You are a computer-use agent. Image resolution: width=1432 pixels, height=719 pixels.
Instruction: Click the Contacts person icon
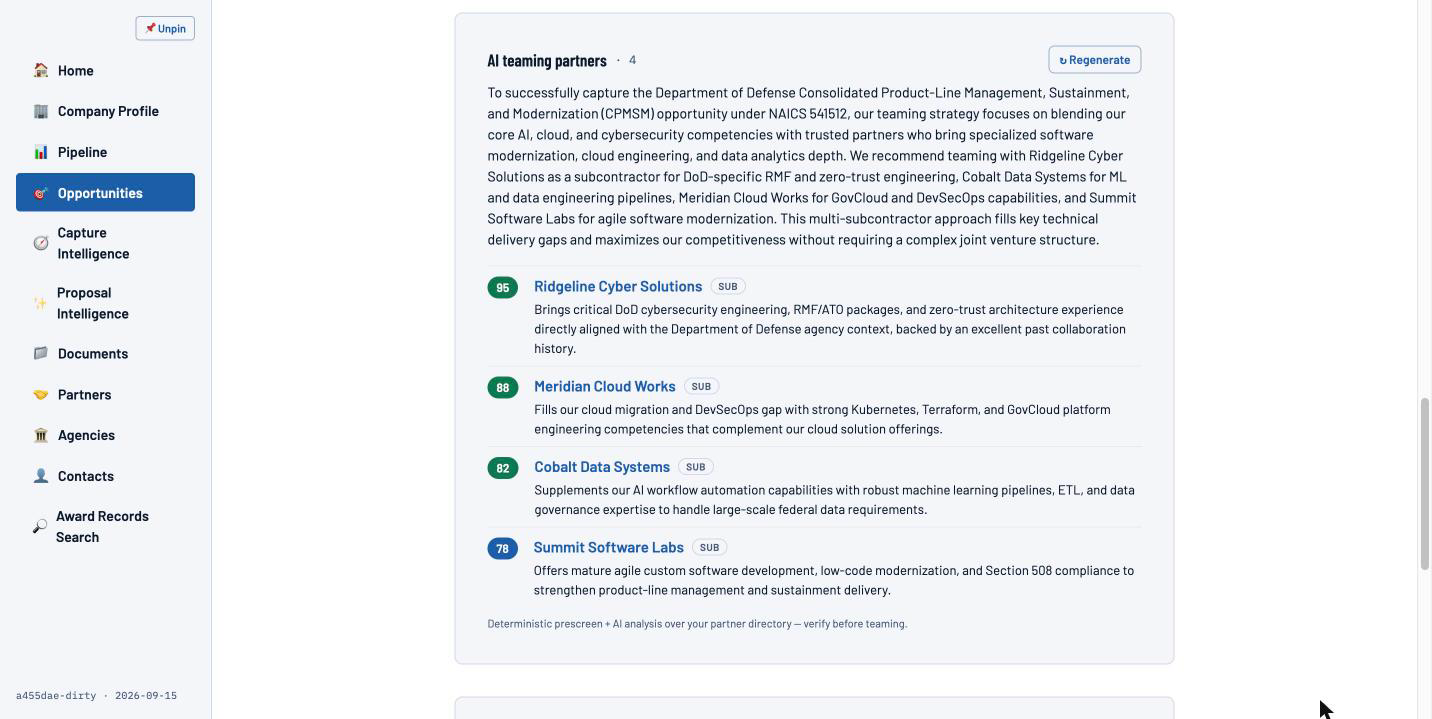coord(41,476)
